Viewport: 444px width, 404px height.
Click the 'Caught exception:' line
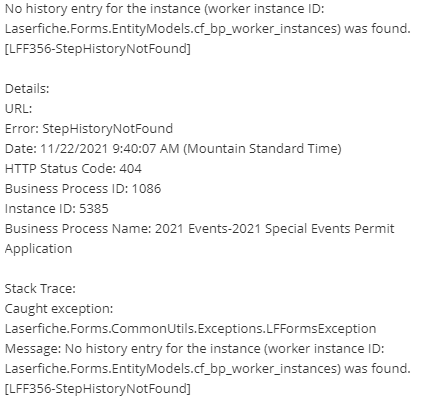59,309
